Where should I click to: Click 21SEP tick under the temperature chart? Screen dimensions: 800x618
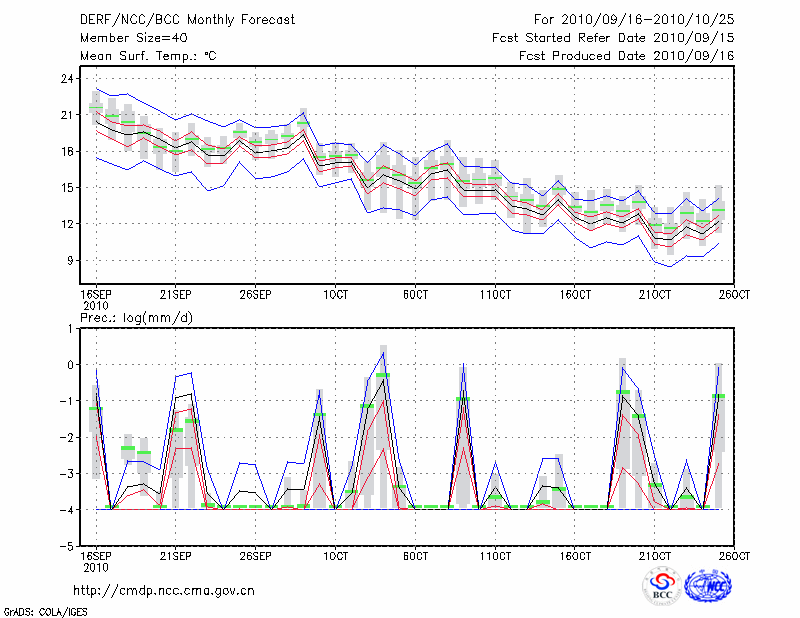click(176, 294)
